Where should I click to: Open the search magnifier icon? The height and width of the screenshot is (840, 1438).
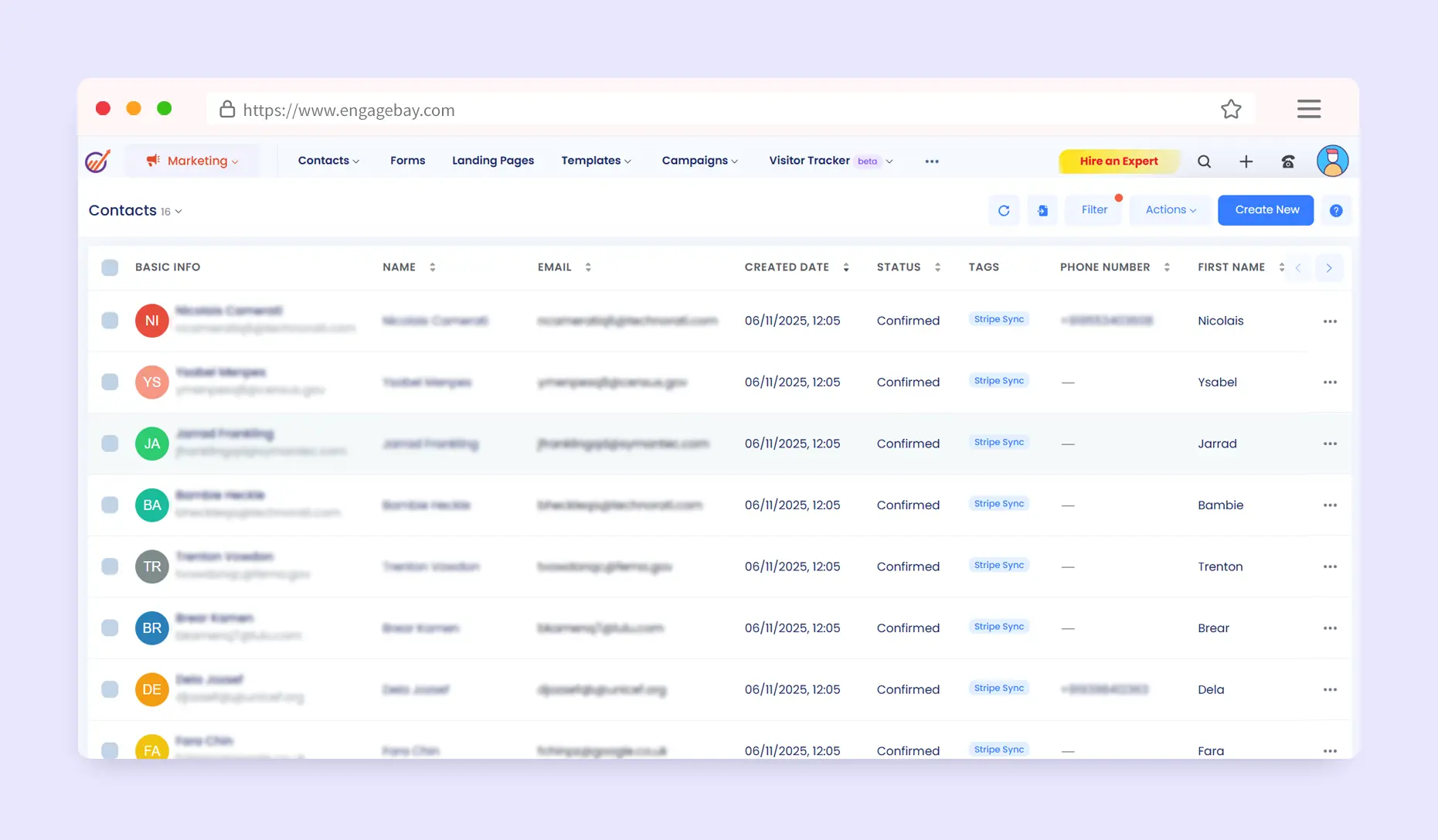1204,162
